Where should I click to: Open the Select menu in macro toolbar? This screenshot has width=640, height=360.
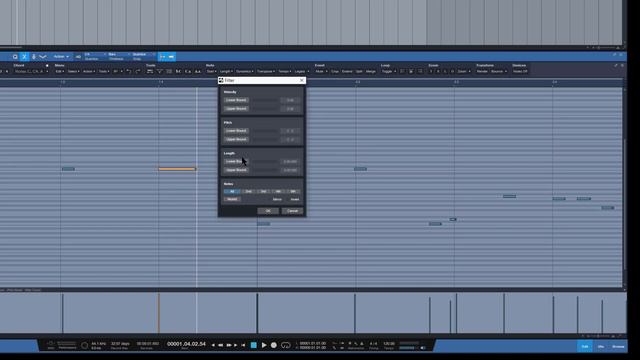point(73,71)
